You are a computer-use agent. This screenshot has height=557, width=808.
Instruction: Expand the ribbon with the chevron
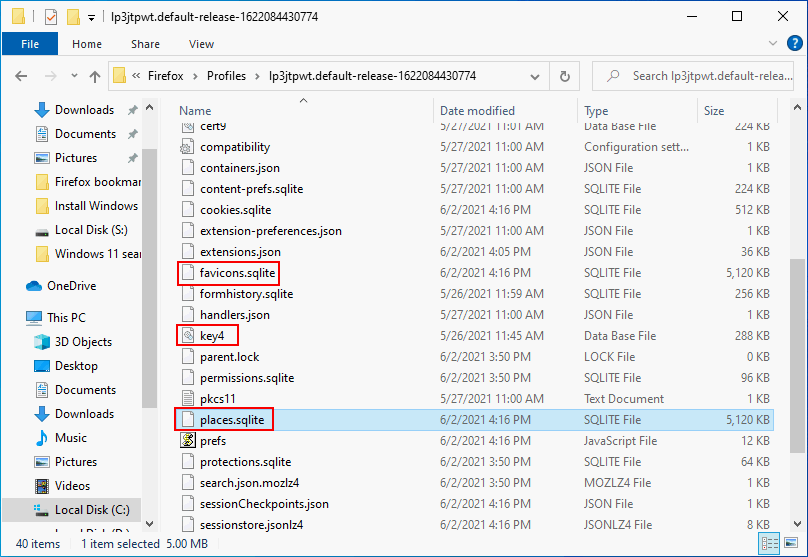click(x=772, y=43)
